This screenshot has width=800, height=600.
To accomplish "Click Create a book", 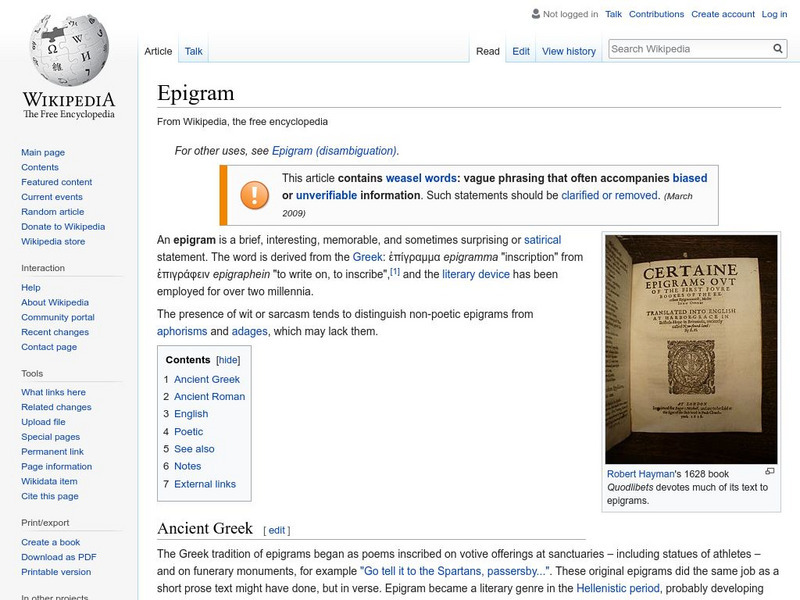I will (x=51, y=542).
